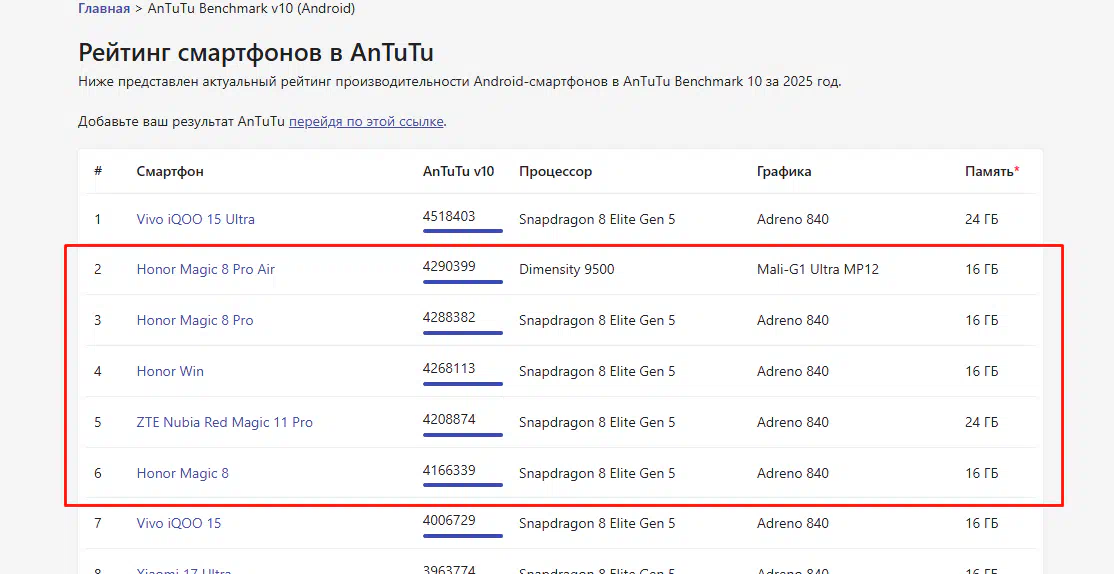Image resolution: width=1114 pixels, height=574 pixels.
Task: Open the Vivo iQOO 15 Ultra page
Action: [195, 220]
